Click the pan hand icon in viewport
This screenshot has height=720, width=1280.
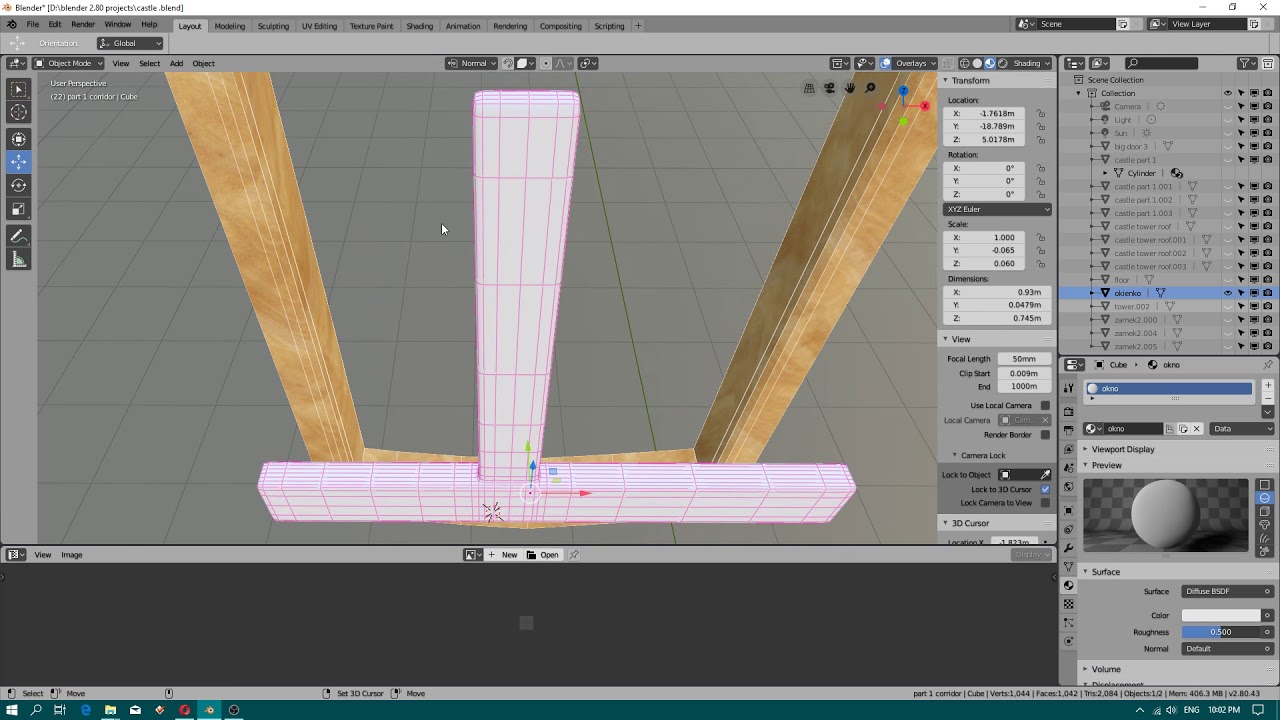point(849,88)
